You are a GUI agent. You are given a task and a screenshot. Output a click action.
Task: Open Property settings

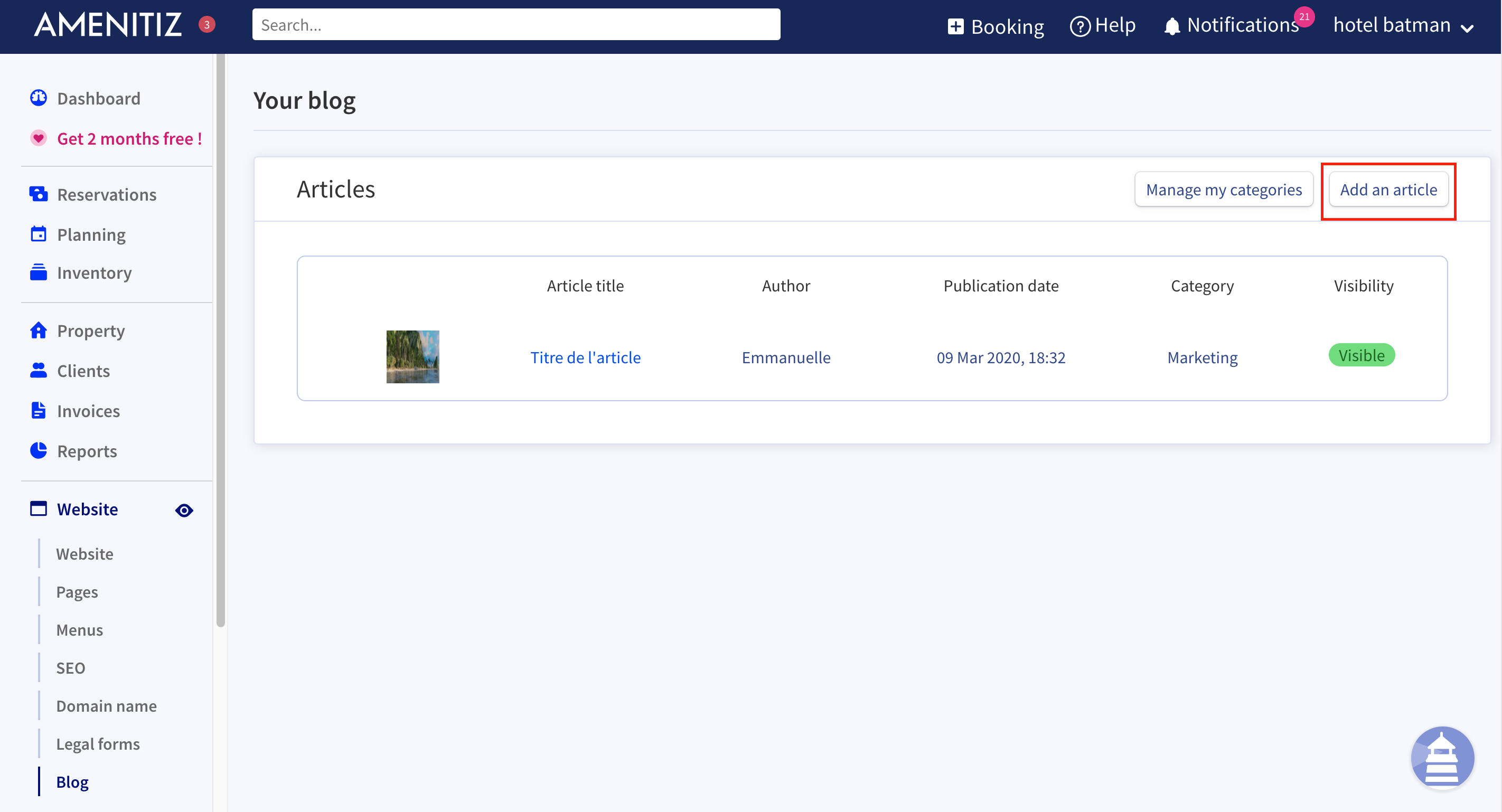point(91,331)
